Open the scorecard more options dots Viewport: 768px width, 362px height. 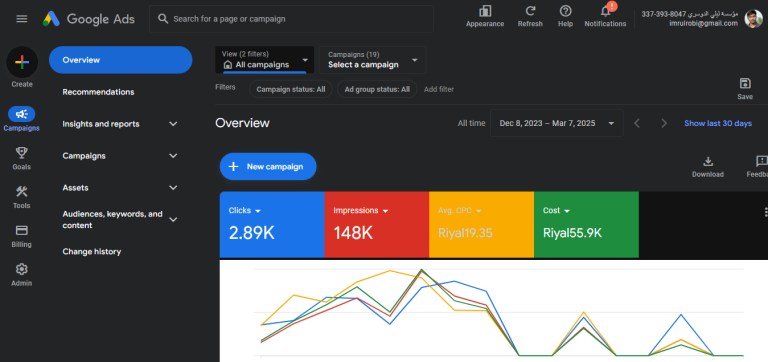[x=765, y=212]
